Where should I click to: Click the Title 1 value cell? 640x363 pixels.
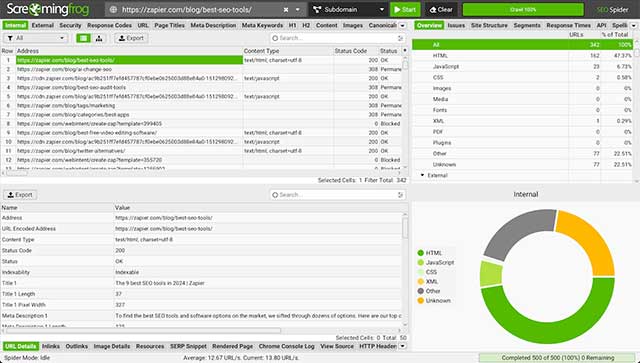(x=258, y=283)
